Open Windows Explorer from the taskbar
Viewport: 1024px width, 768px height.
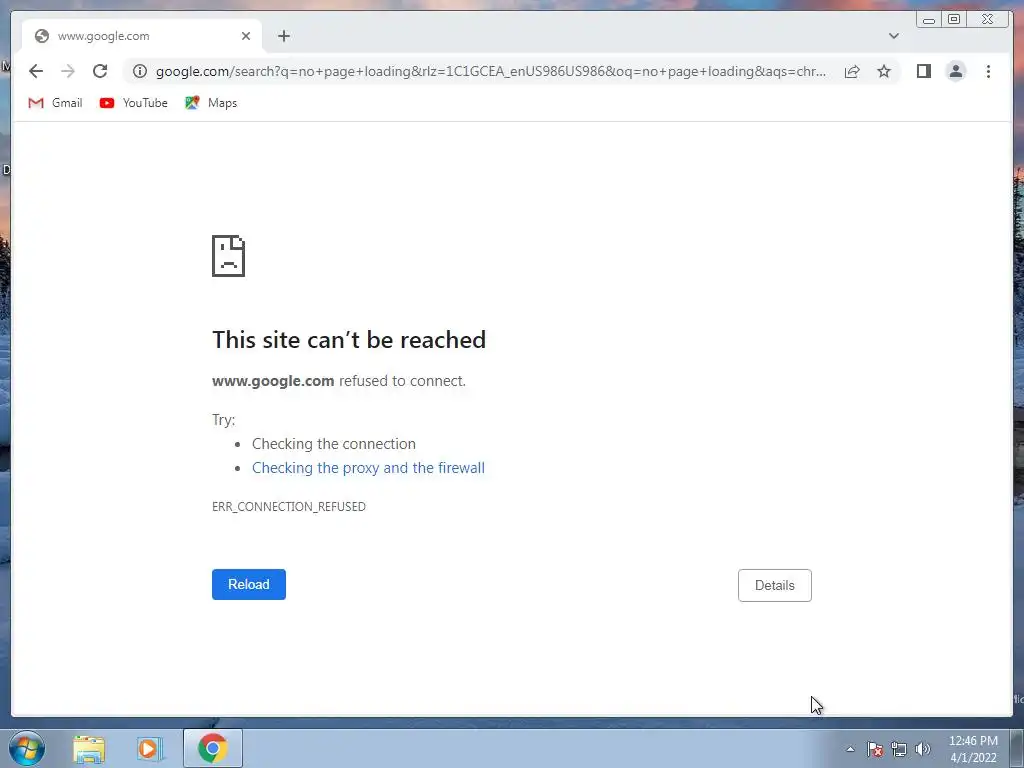[x=89, y=749]
